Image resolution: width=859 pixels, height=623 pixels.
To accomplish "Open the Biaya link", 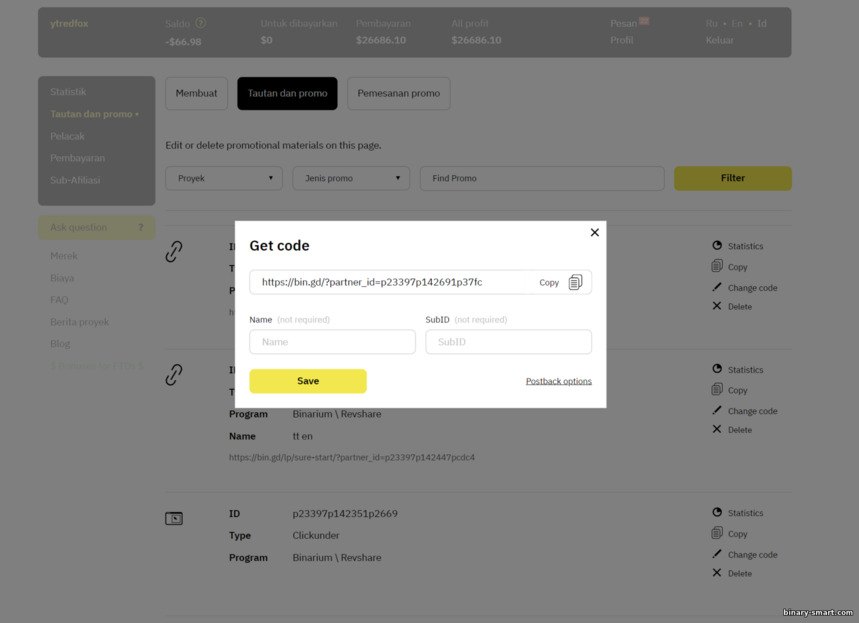I will pyautogui.click(x=62, y=278).
